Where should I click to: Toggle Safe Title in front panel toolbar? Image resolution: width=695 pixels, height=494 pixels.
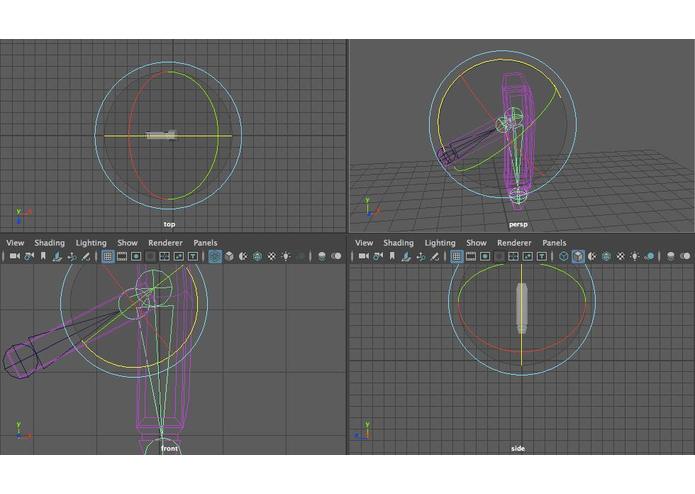[193, 256]
